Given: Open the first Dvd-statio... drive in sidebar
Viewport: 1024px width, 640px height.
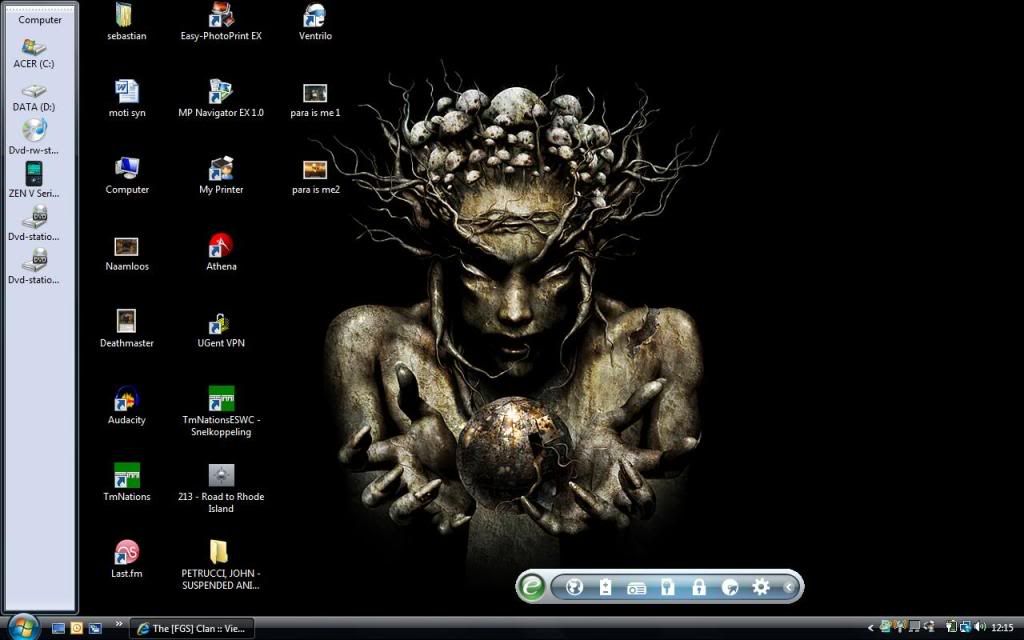Looking at the screenshot, I should [x=33, y=223].
